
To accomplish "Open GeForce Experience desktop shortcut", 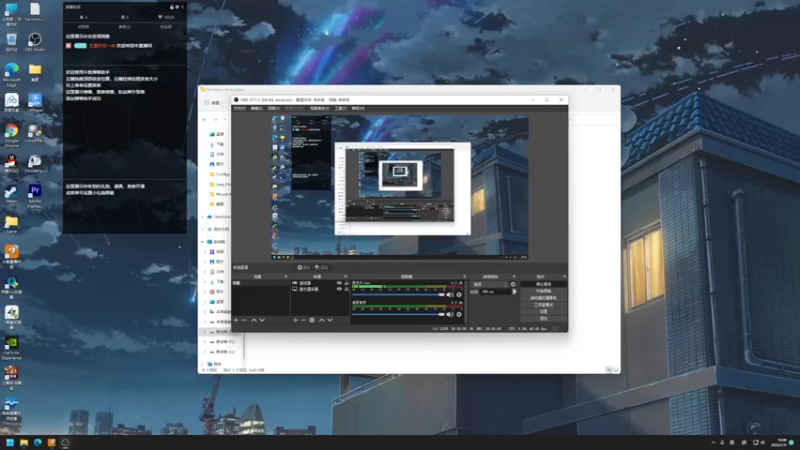I will click(x=11, y=348).
